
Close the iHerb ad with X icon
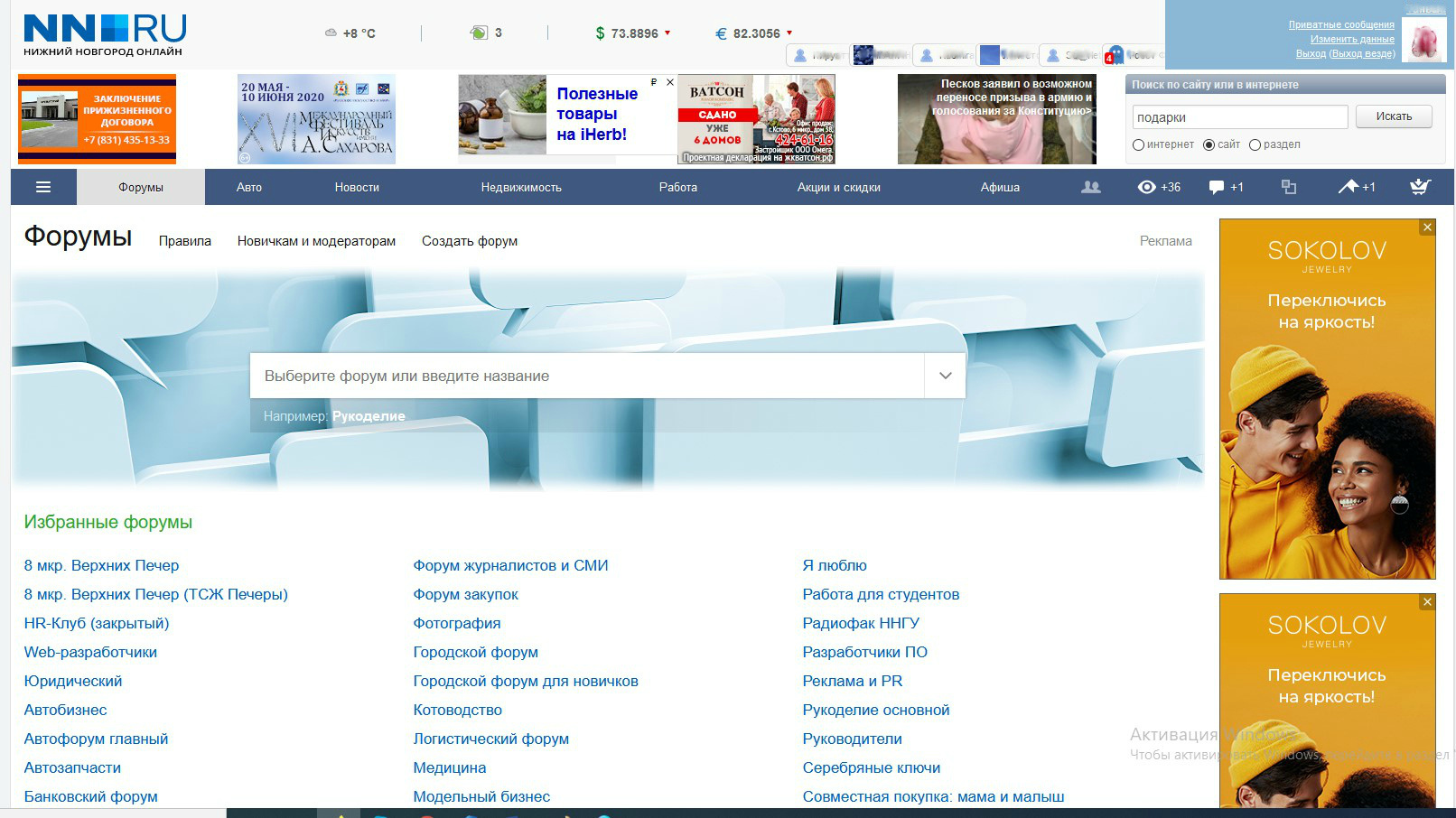pos(670,82)
